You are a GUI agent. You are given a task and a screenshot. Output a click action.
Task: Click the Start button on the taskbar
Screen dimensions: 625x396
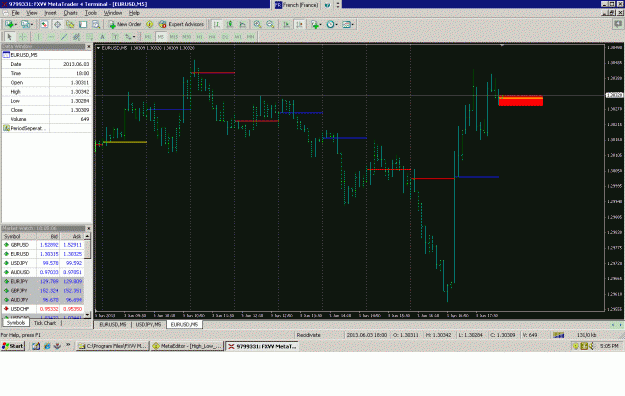[x=13, y=346]
